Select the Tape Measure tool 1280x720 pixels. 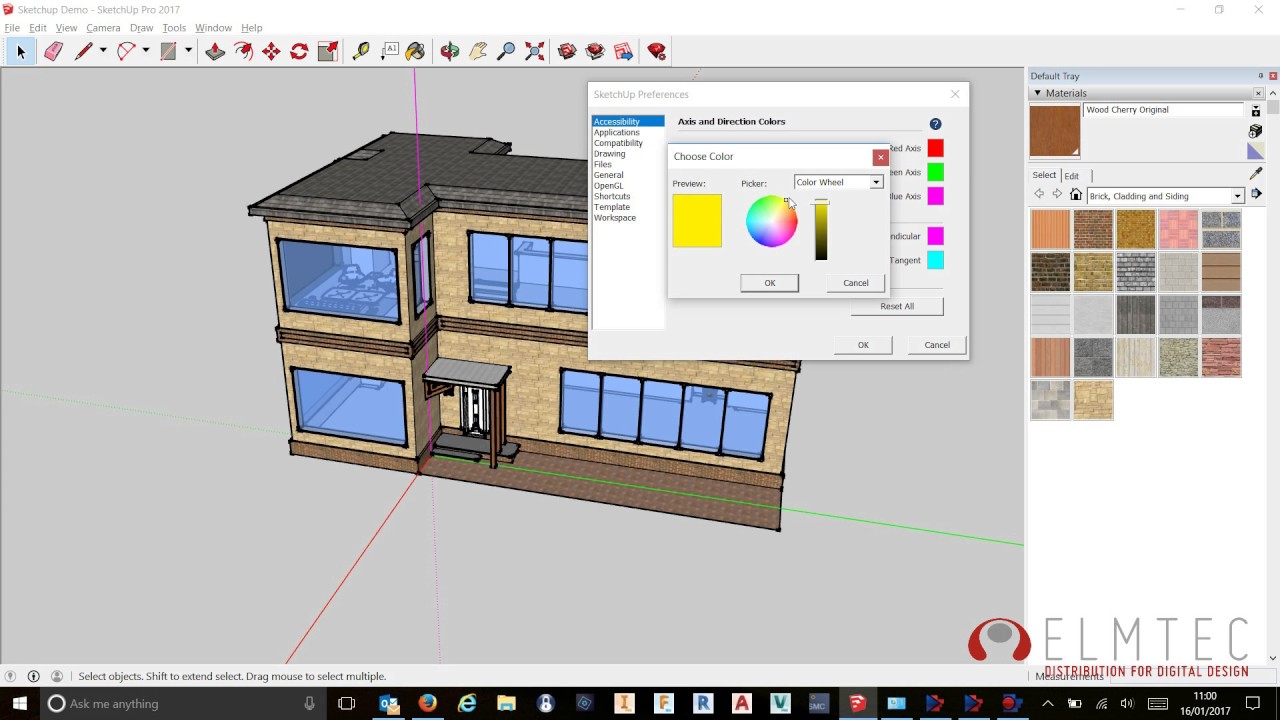[360, 50]
